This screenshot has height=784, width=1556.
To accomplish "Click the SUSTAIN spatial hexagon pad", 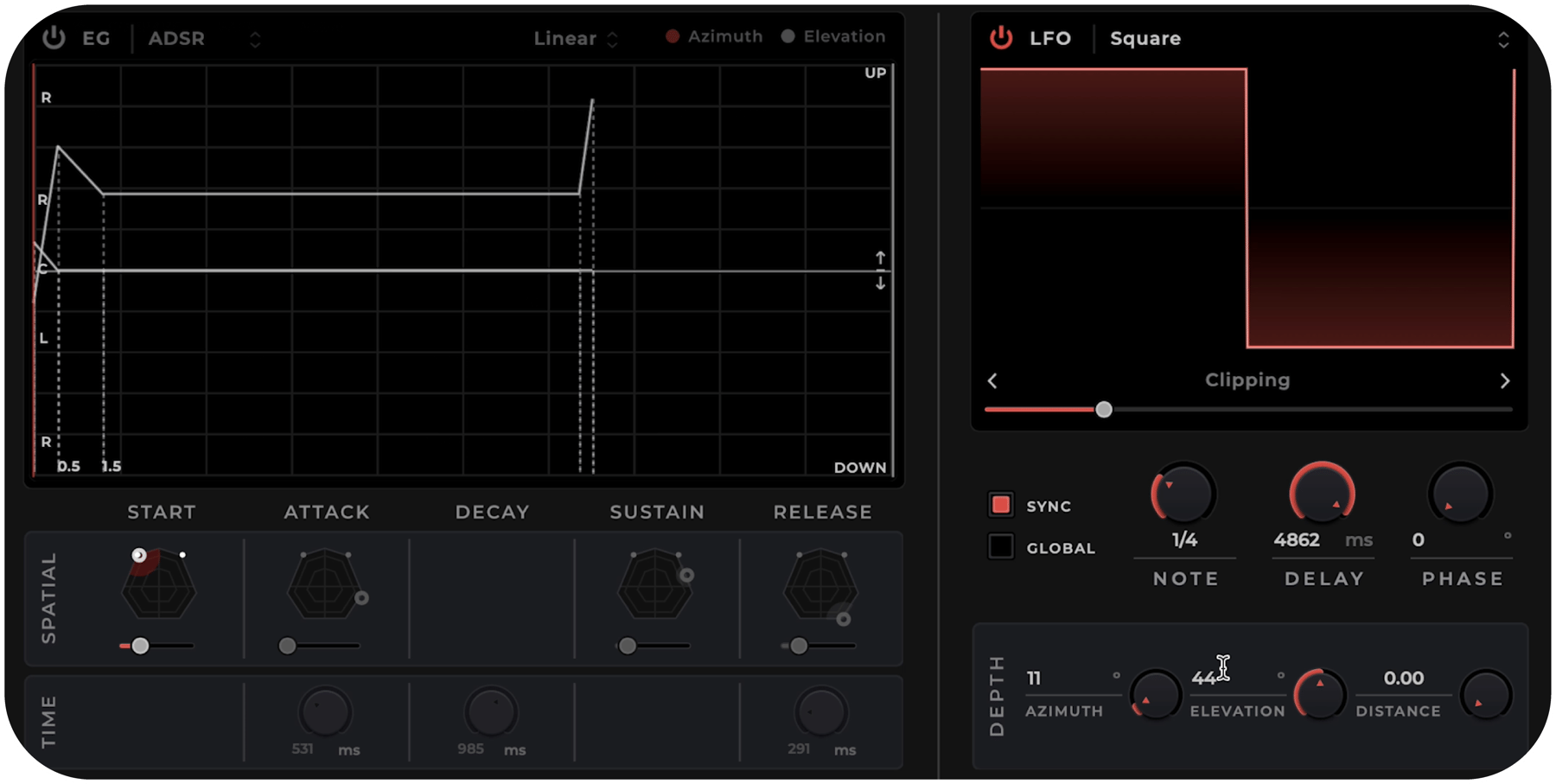I will (x=654, y=587).
